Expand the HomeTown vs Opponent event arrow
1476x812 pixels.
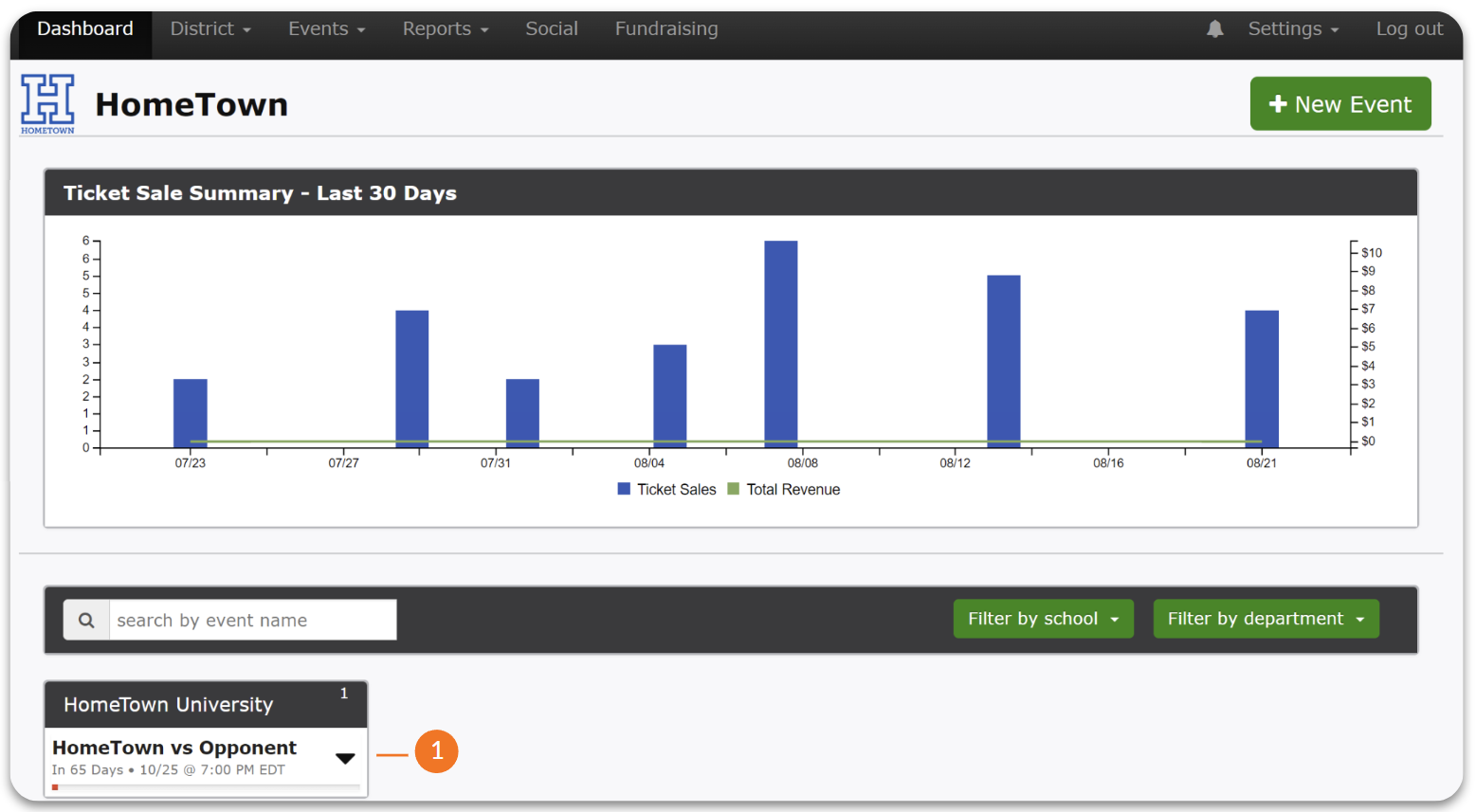click(x=345, y=758)
